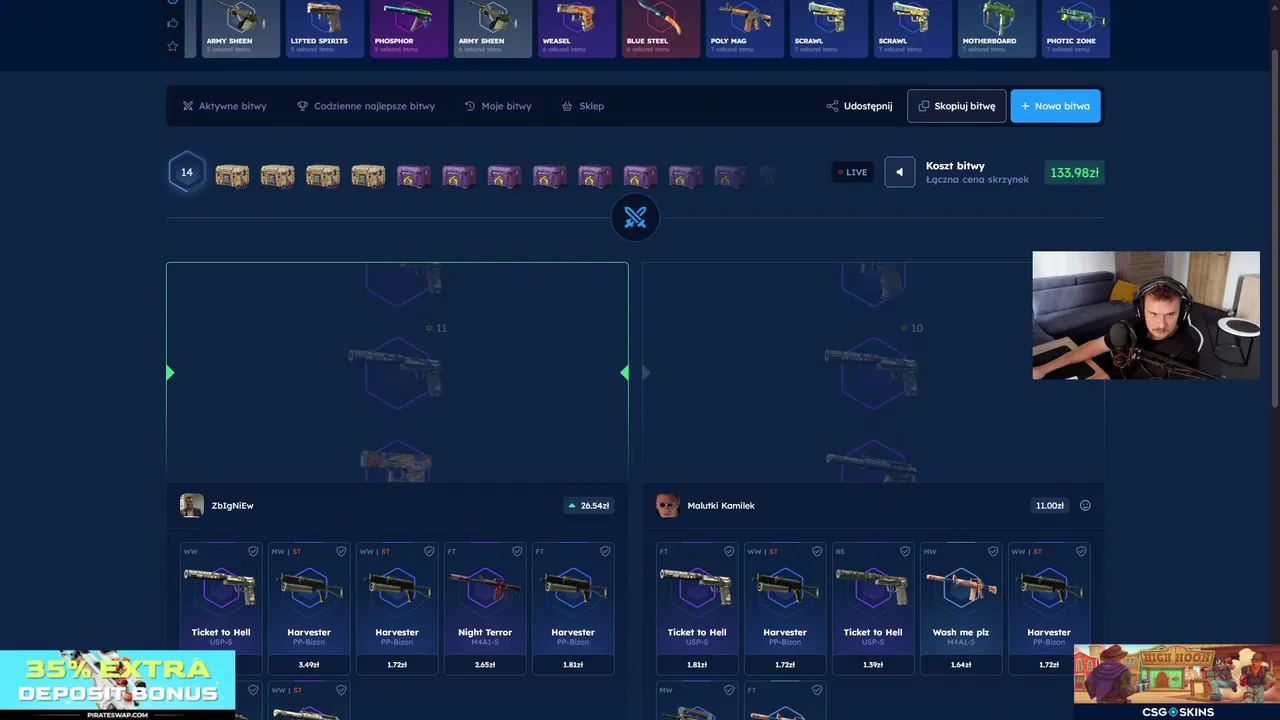Open the emoji reaction icon beside Malutki Kamilek
Image resolution: width=1280 pixels, height=720 pixels.
(x=1085, y=506)
